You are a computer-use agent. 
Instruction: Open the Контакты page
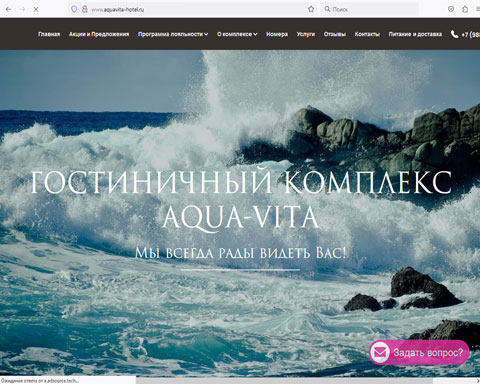coord(367,34)
